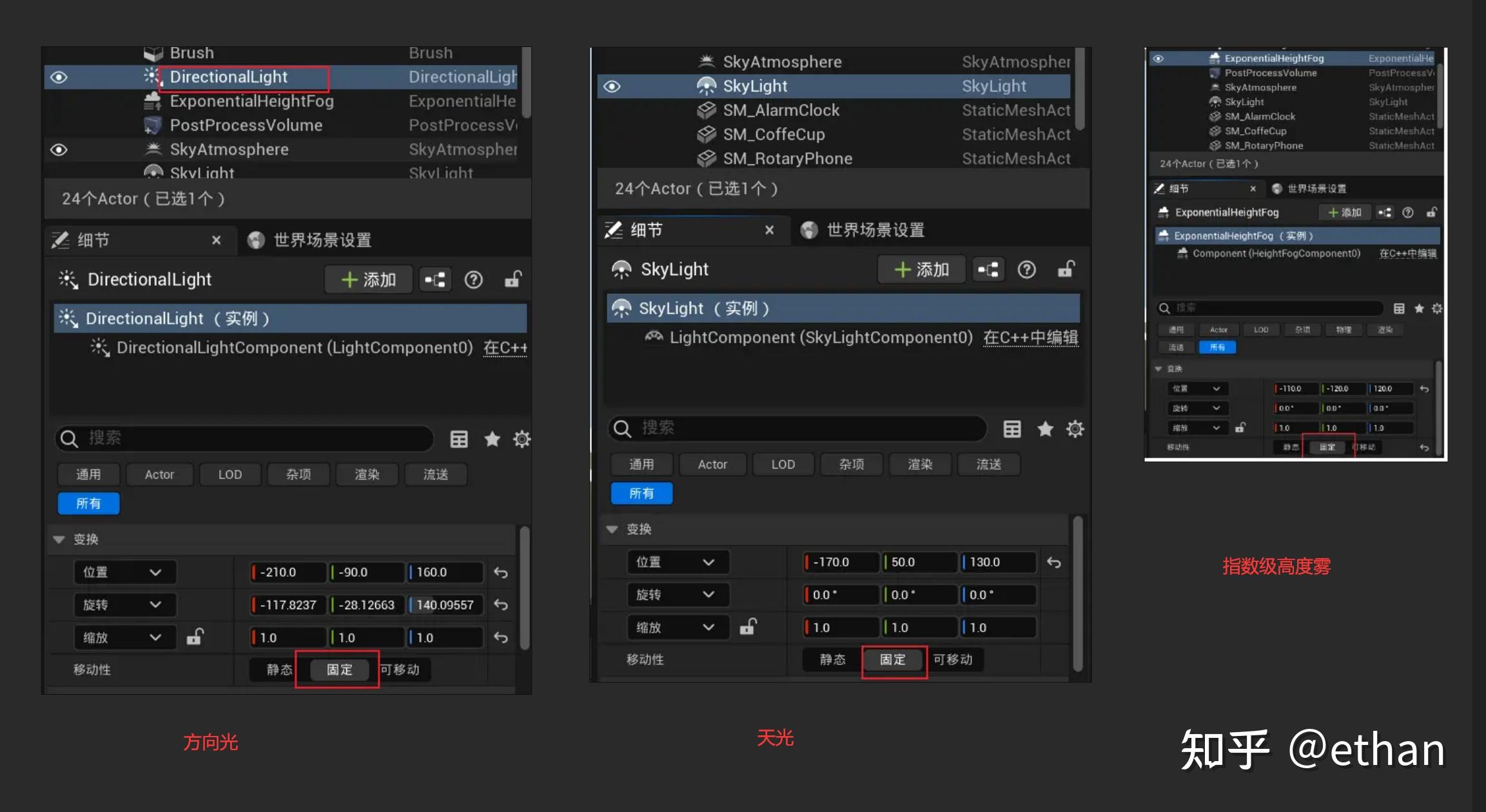Viewport: 1486px width, 812px height.
Task: Click the favorites star icon in SkyLight search row
Action: pos(1044,429)
